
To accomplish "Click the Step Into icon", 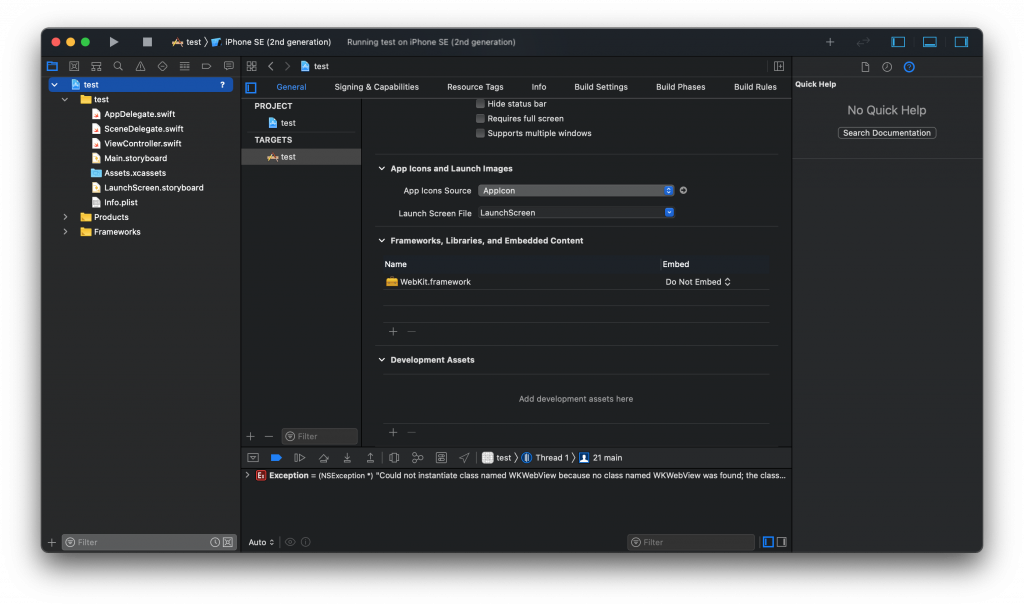I will pos(347,458).
